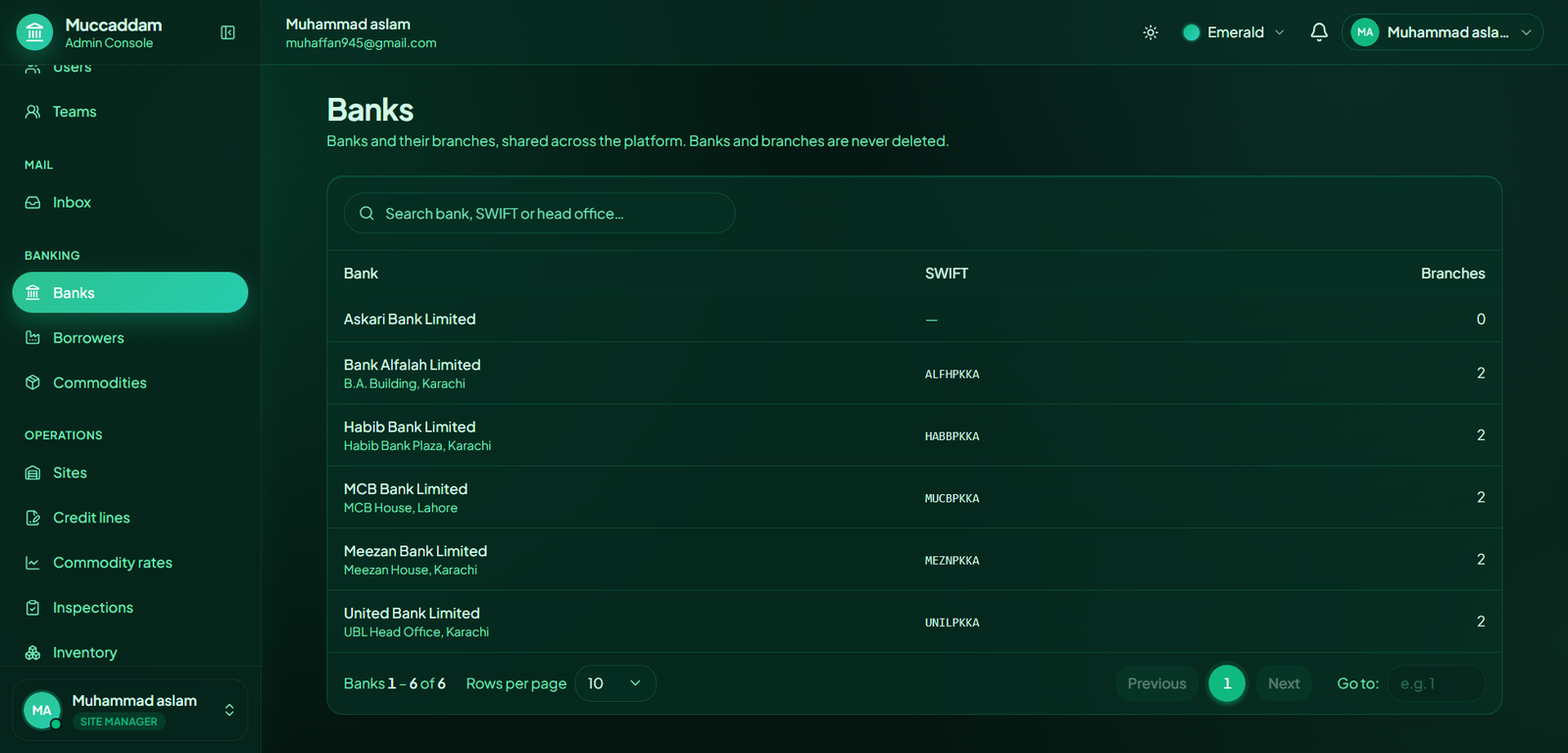Click the Commodities cube icon
This screenshot has width=1568, height=753.
click(32, 382)
